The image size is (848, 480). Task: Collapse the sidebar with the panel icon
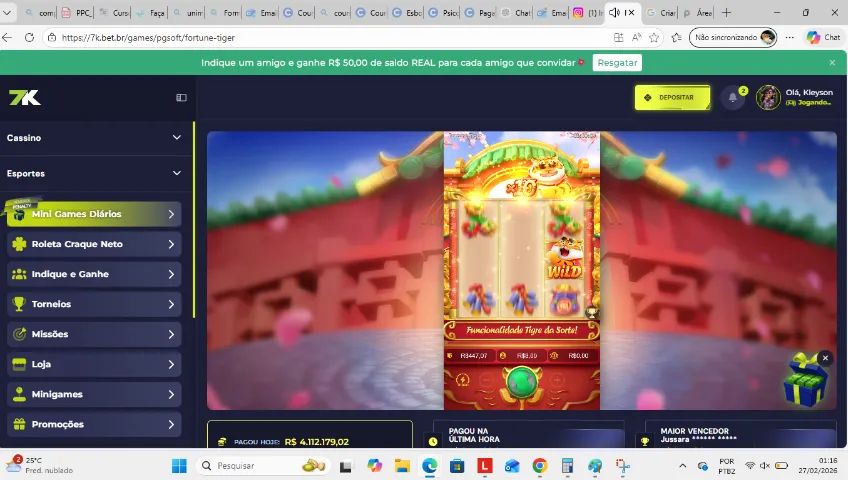point(181,98)
